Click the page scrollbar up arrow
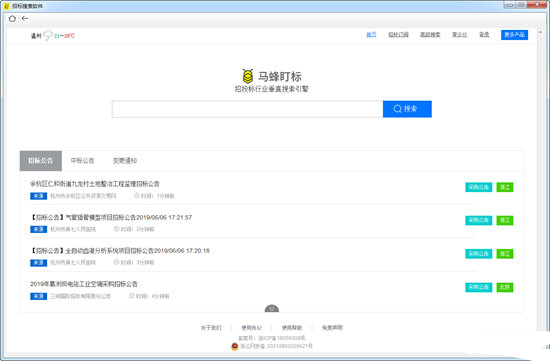 coord(540,32)
